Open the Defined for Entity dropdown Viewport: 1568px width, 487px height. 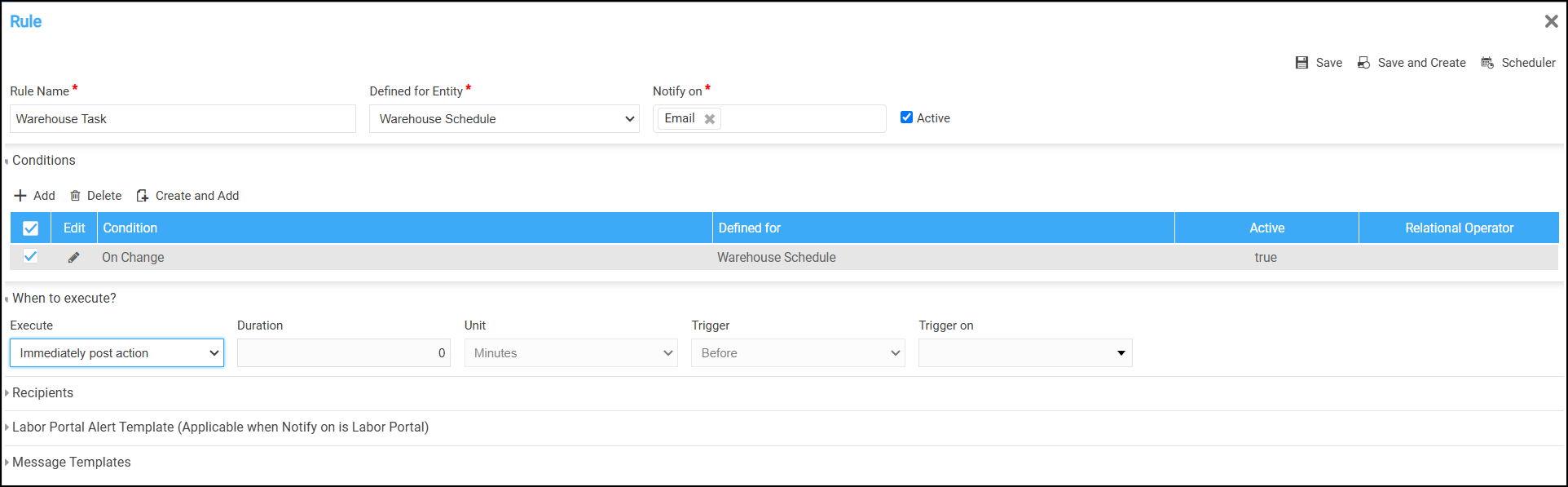[x=504, y=119]
